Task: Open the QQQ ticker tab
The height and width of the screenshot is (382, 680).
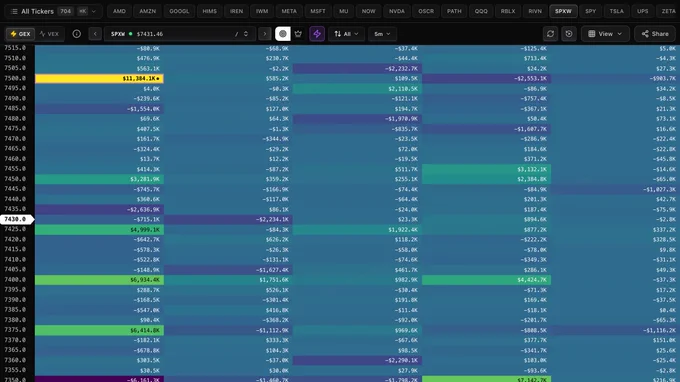Action: 481,11
